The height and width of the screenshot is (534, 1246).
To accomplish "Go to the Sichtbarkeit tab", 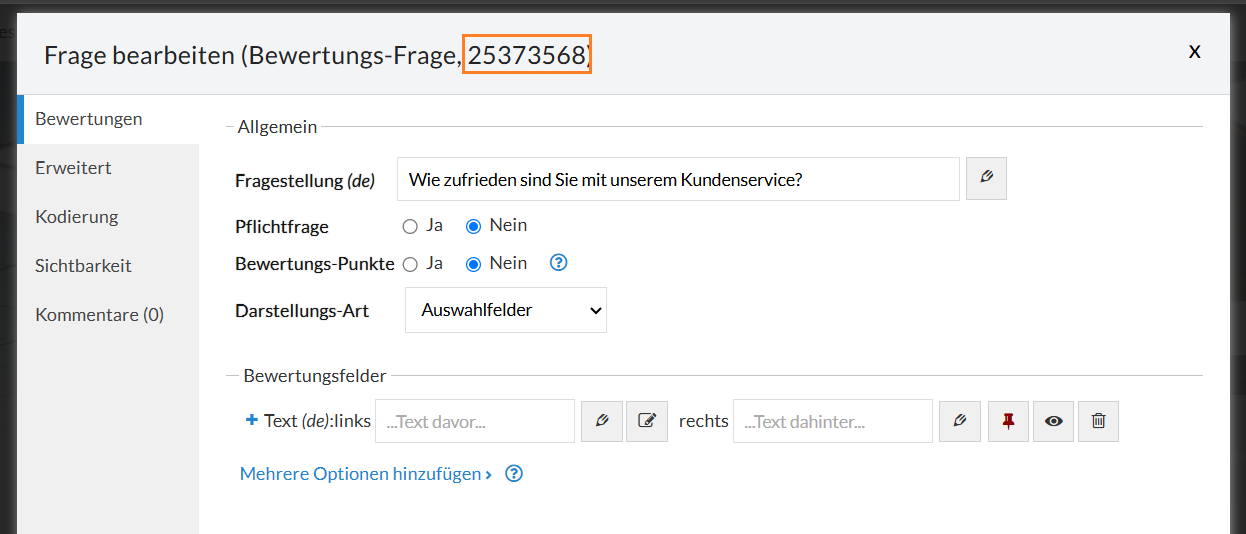I will pyautogui.click(x=83, y=266).
